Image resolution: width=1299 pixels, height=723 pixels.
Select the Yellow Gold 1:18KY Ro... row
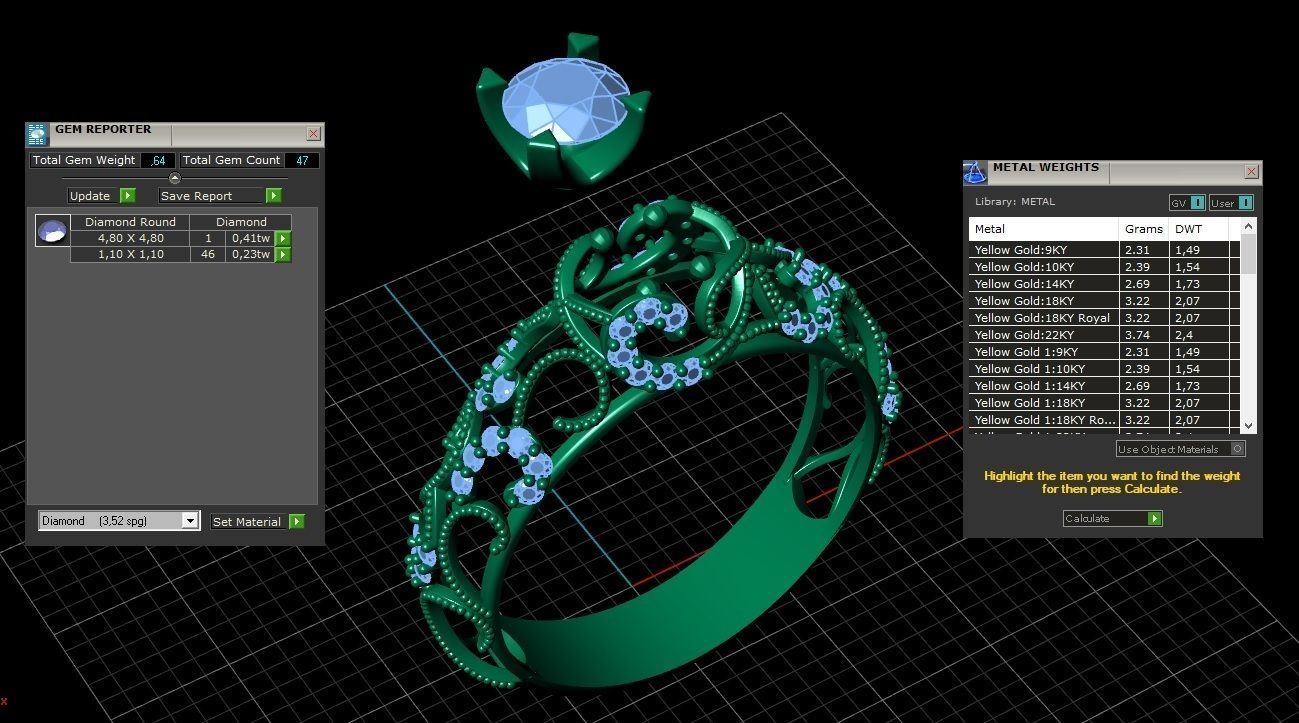(1104, 420)
